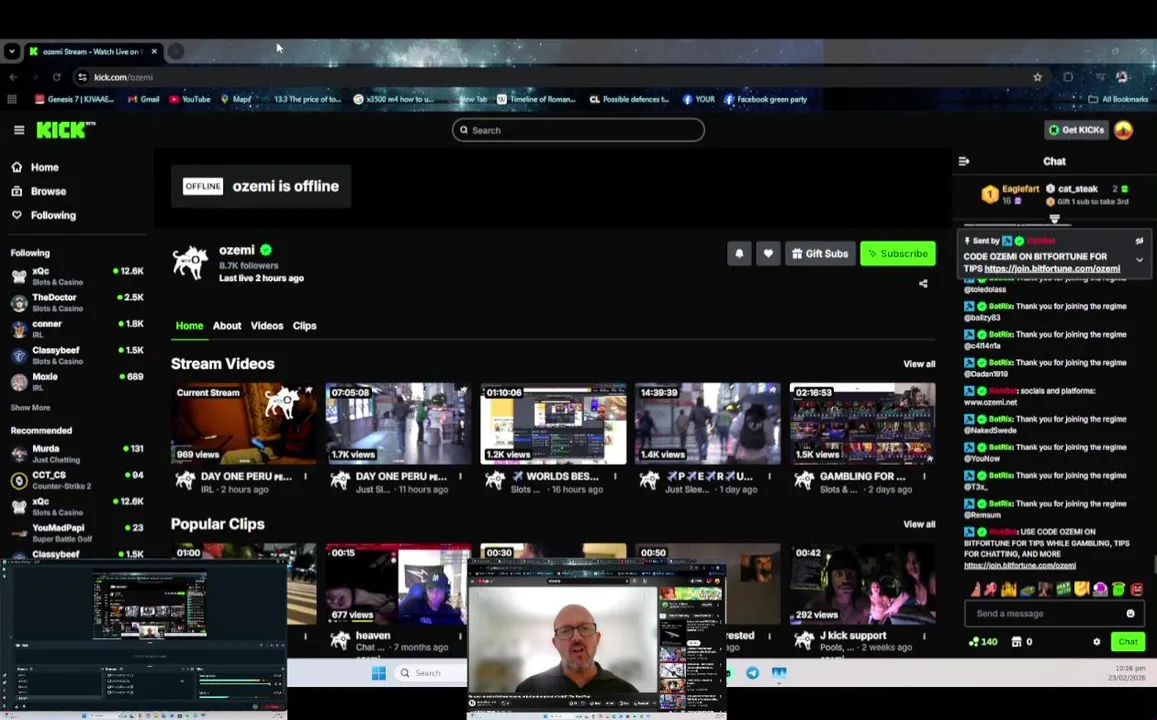
Task: Click the notification bell for ozemi
Action: pyautogui.click(x=739, y=254)
